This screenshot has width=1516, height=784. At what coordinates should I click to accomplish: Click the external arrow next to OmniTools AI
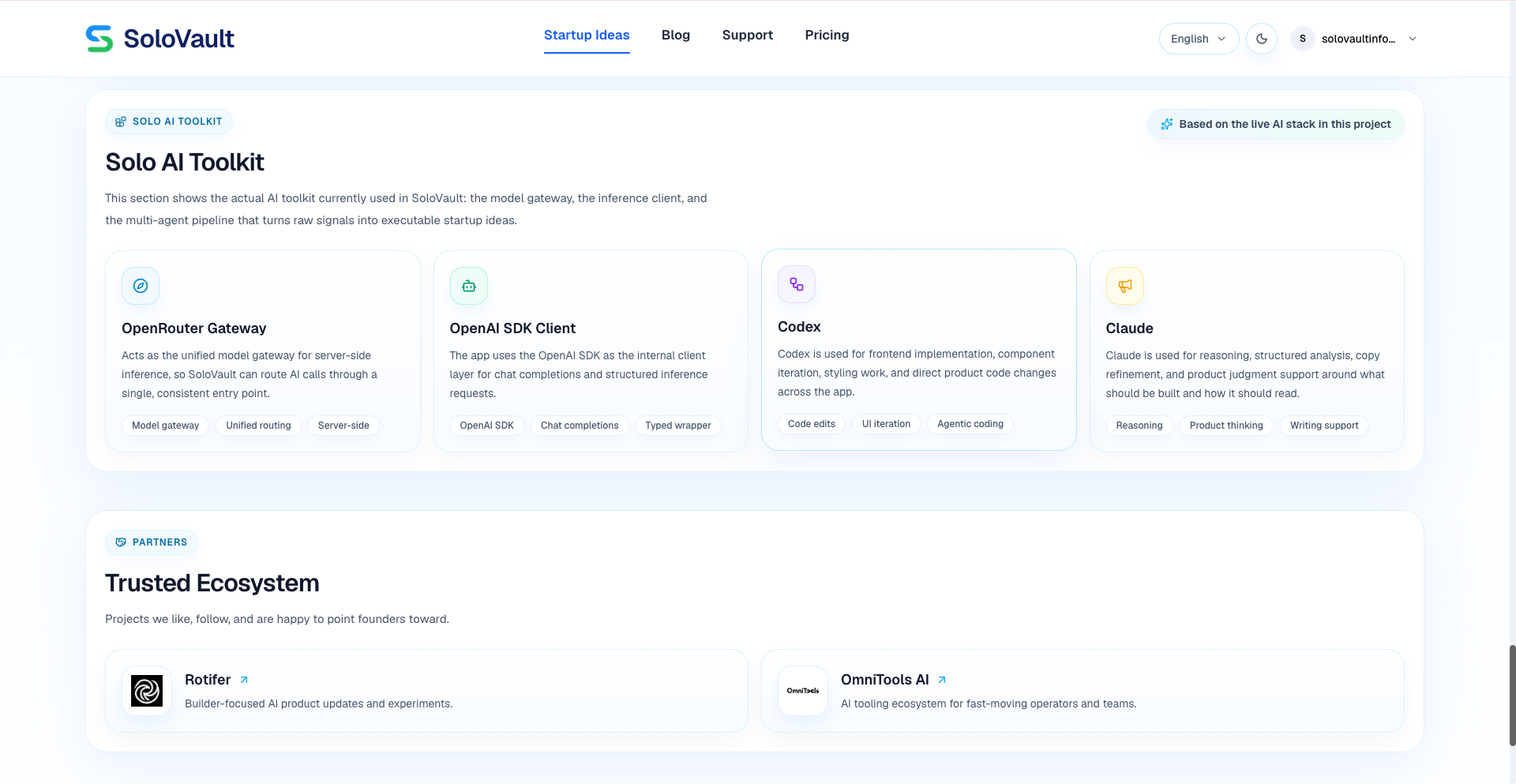(x=942, y=680)
